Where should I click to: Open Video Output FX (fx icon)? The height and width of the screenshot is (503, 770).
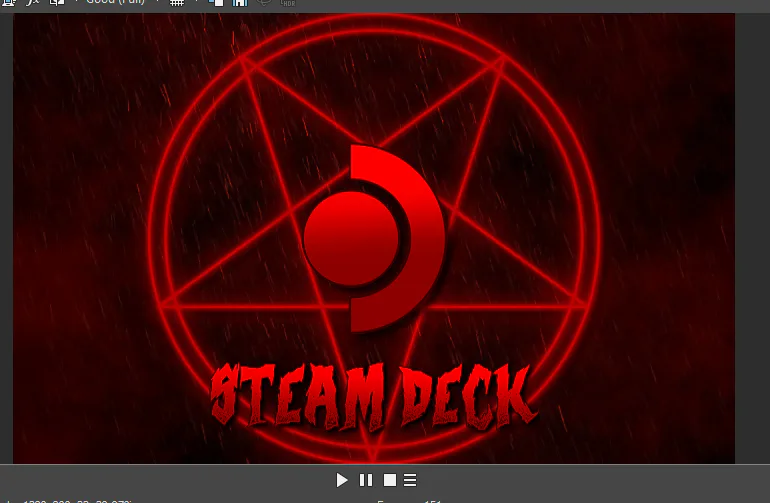click(32, 3)
